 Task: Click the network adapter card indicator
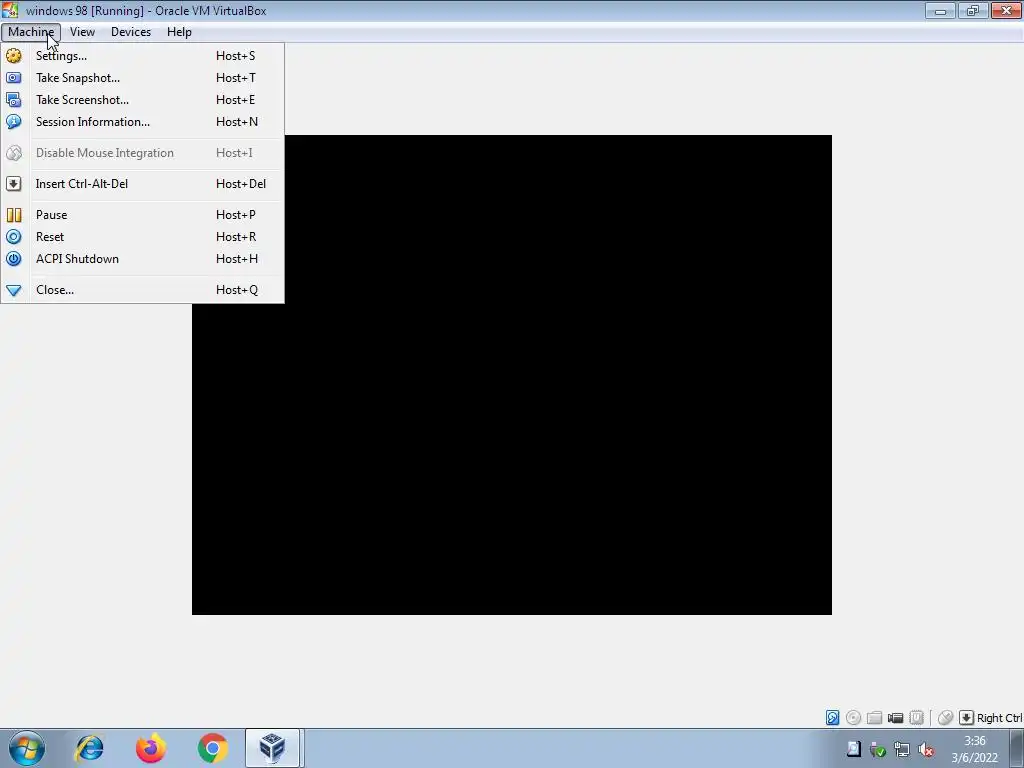895,718
